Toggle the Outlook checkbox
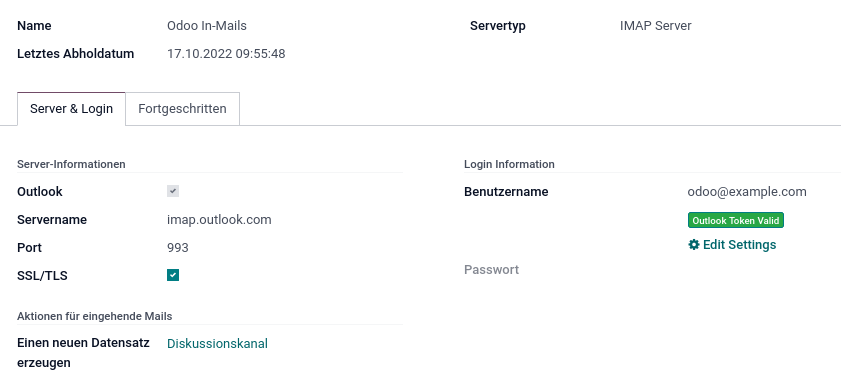The height and width of the screenshot is (387, 841). (173, 191)
